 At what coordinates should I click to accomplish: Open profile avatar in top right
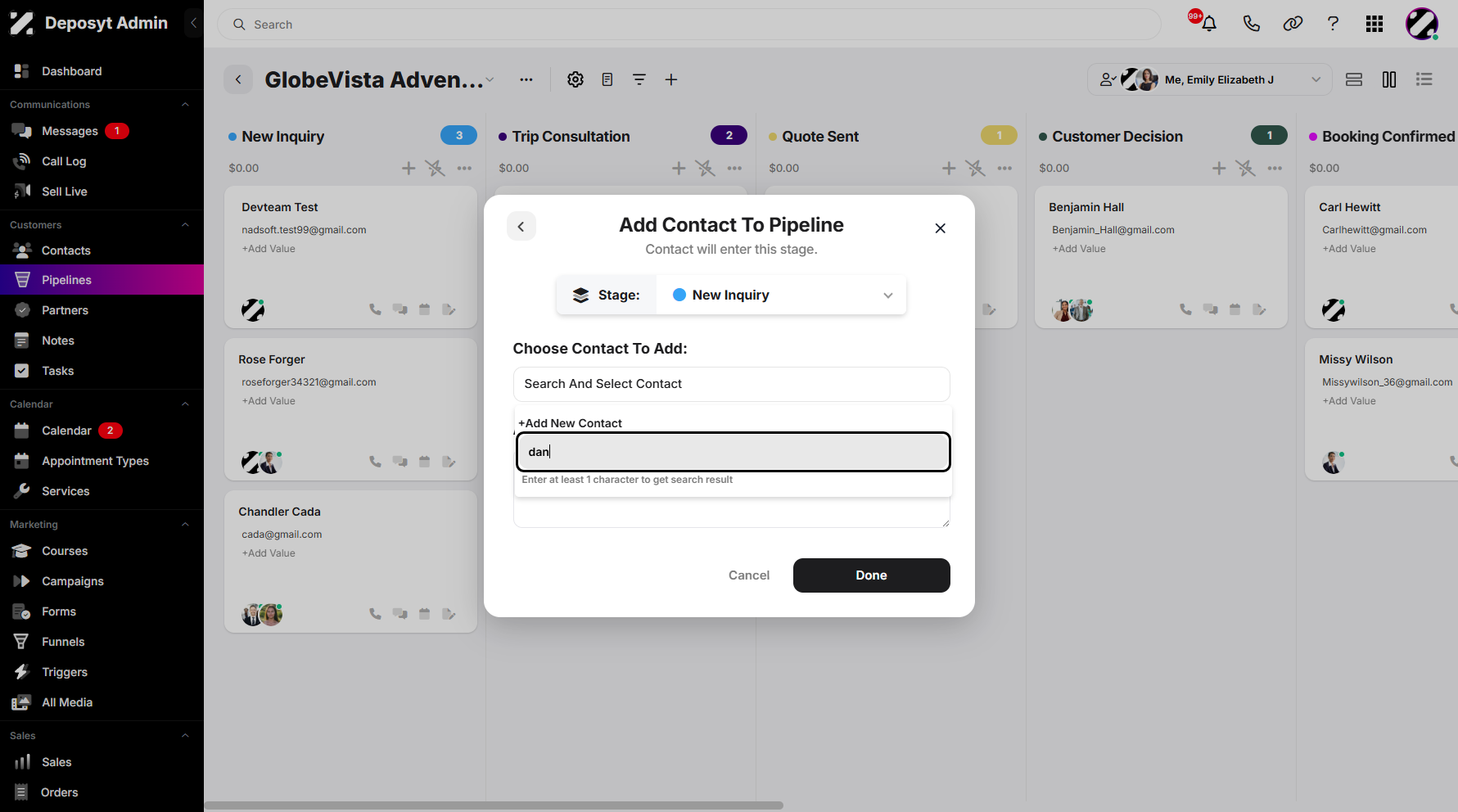click(x=1422, y=24)
